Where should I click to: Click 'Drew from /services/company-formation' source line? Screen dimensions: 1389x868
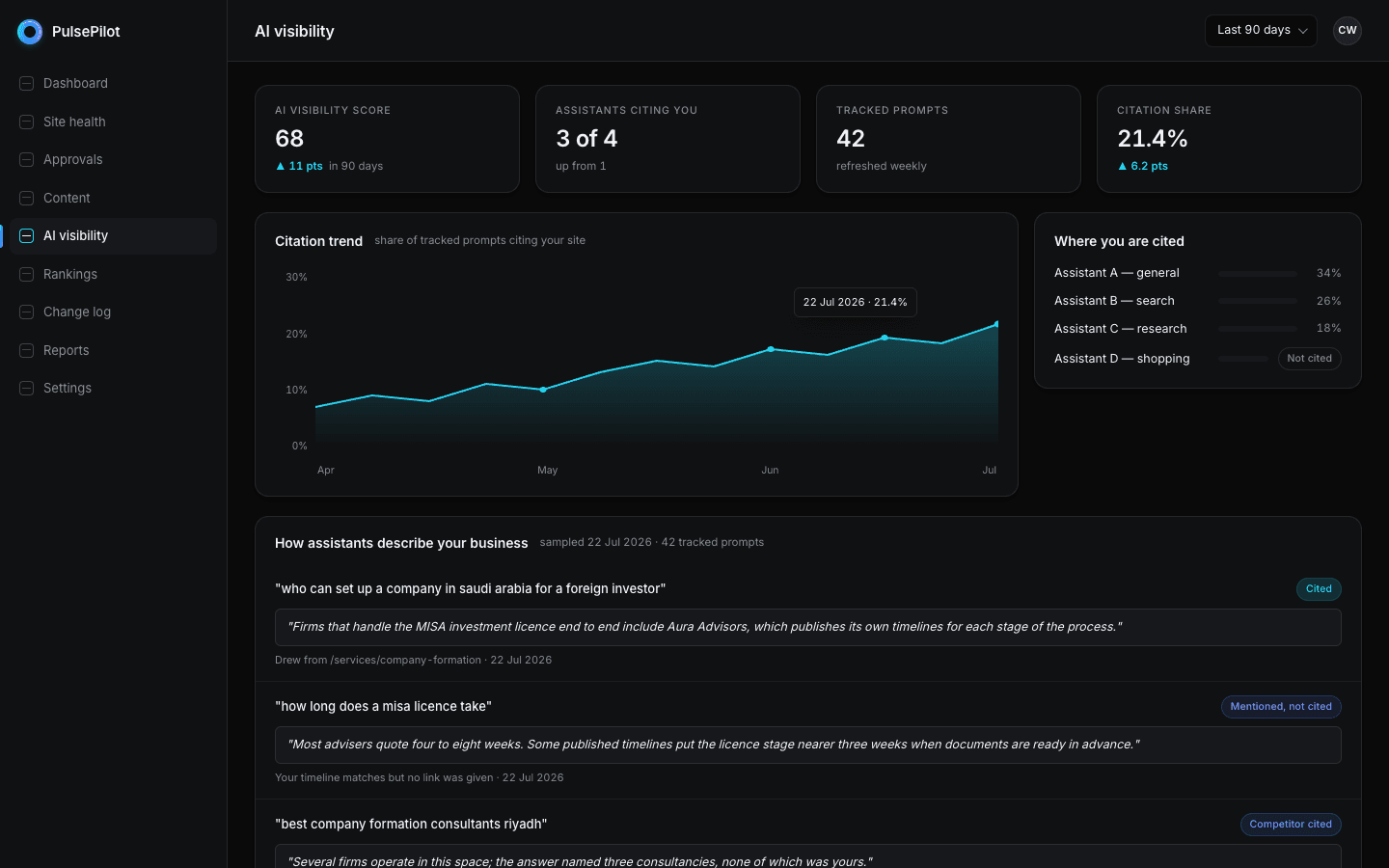point(413,660)
